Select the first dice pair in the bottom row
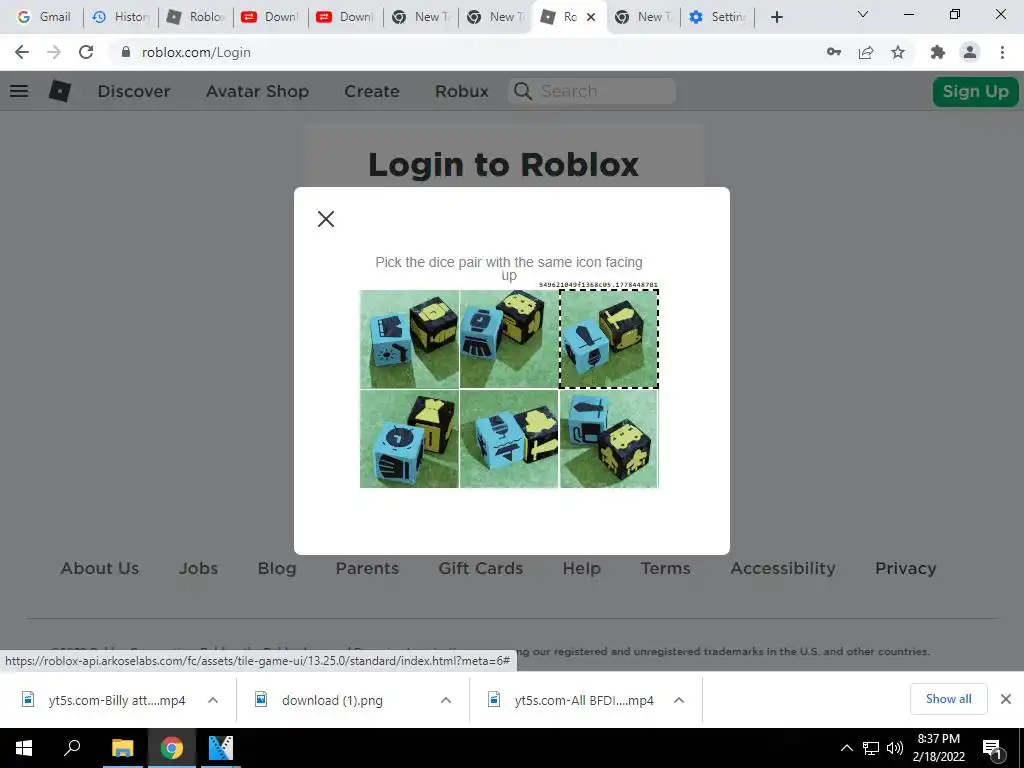 coord(409,439)
